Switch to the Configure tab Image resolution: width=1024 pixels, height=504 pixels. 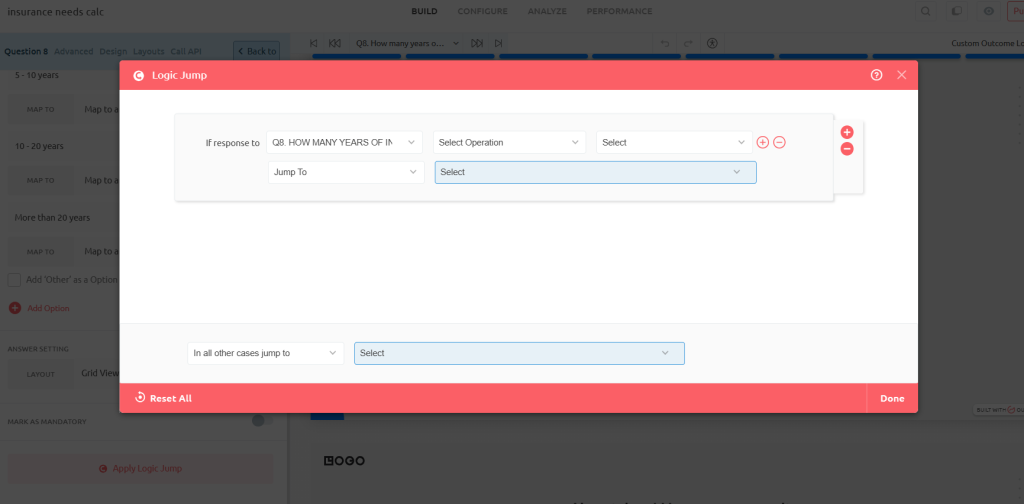482,12
